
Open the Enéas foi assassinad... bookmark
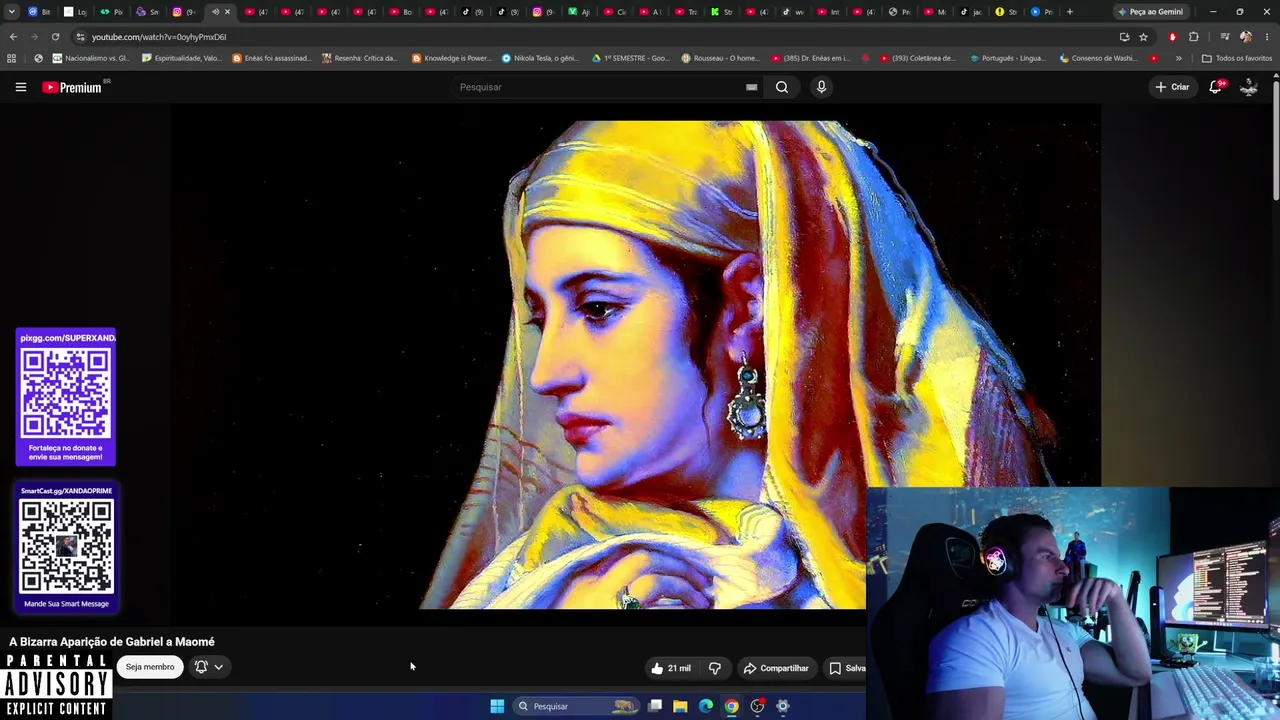click(x=272, y=58)
